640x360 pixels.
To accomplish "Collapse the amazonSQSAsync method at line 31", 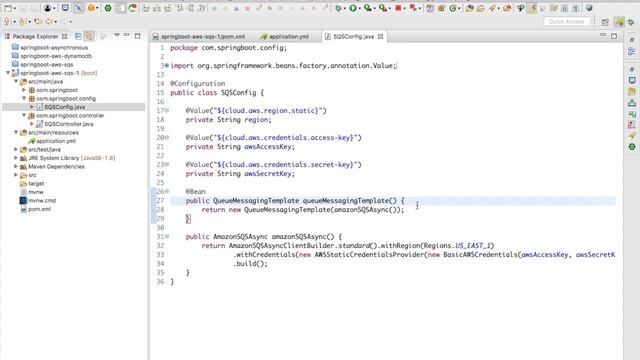I will click(x=167, y=236).
